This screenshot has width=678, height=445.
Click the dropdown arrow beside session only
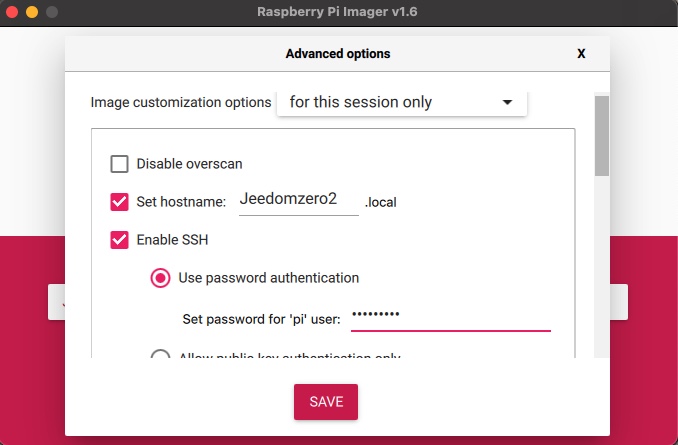tap(507, 102)
